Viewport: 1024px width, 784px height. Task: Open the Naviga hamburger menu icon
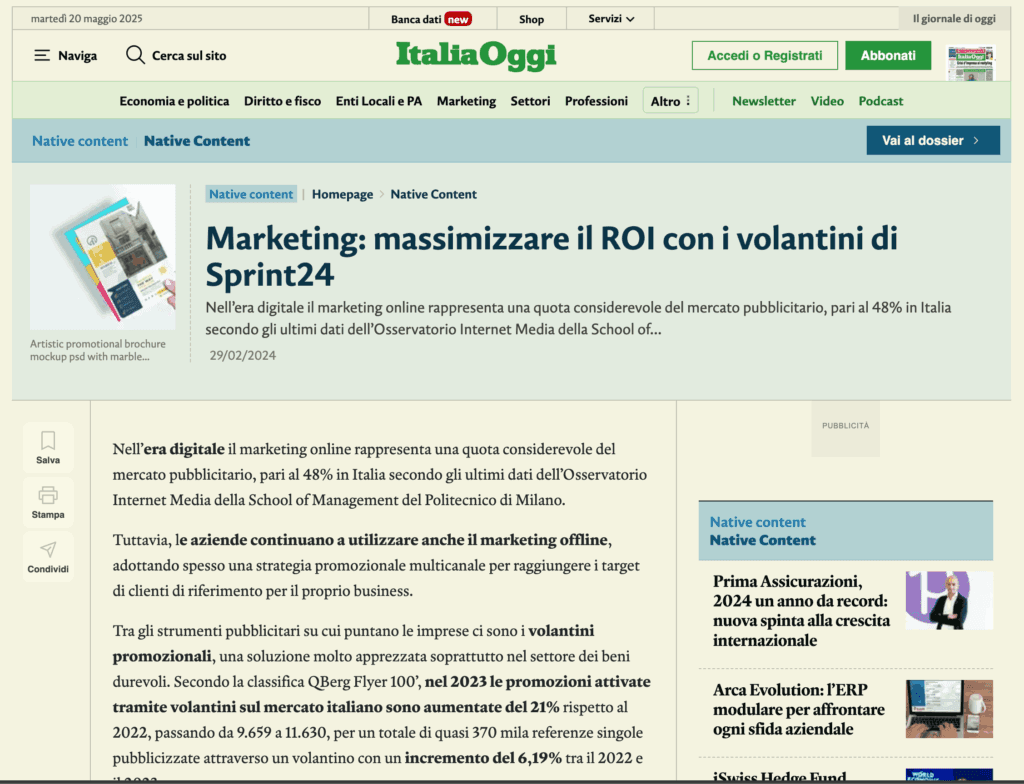coord(42,56)
